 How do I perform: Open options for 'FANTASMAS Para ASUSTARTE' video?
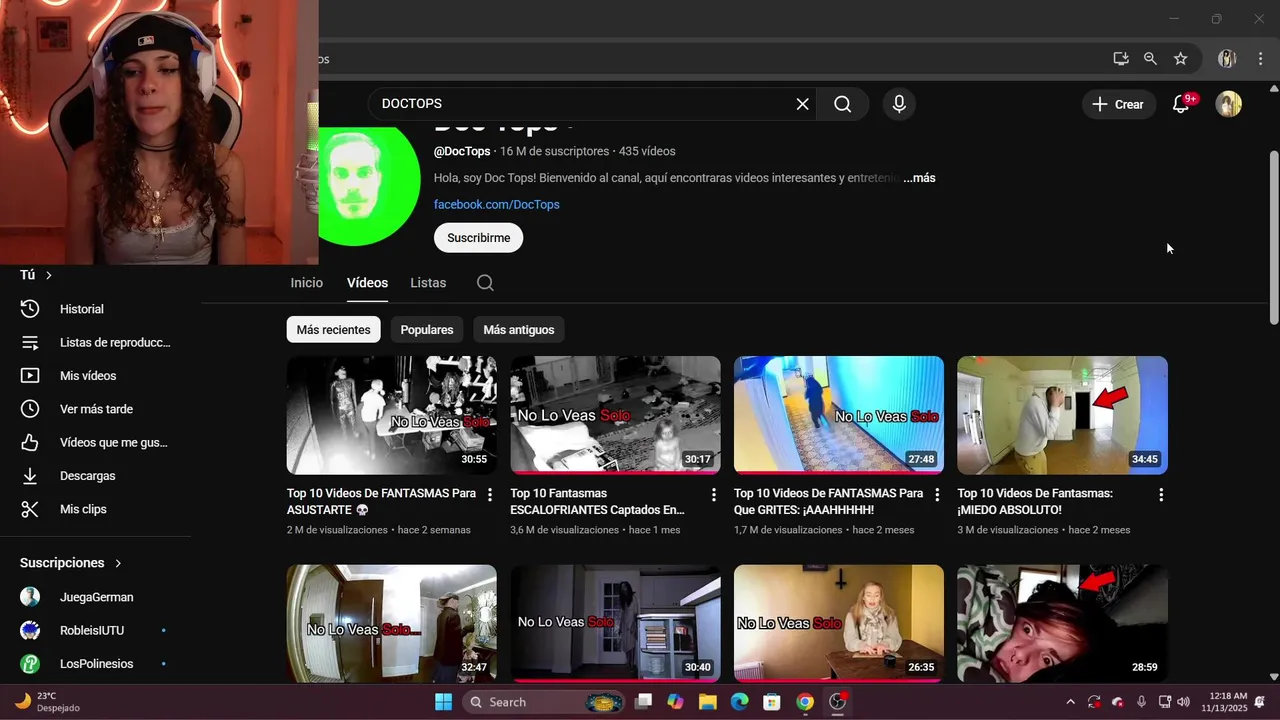coord(490,495)
